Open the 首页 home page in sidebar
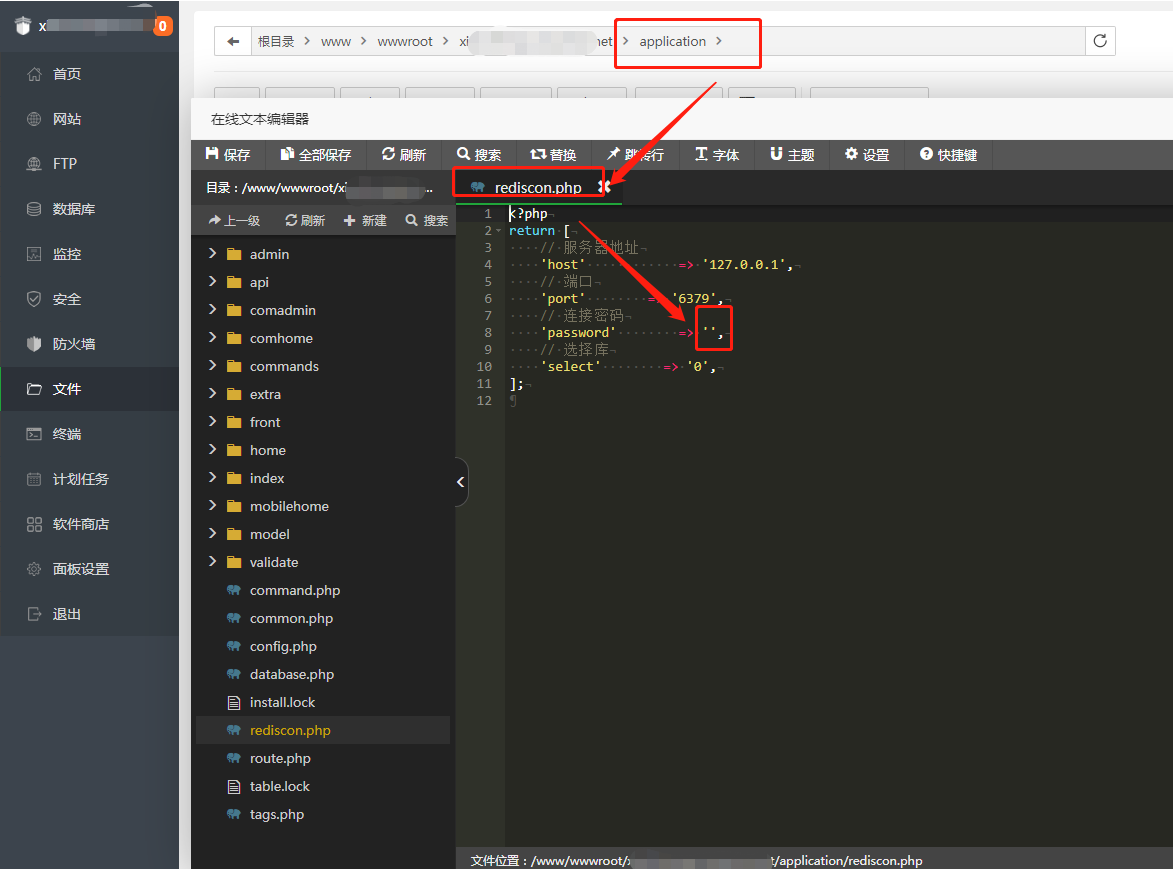 [x=66, y=74]
